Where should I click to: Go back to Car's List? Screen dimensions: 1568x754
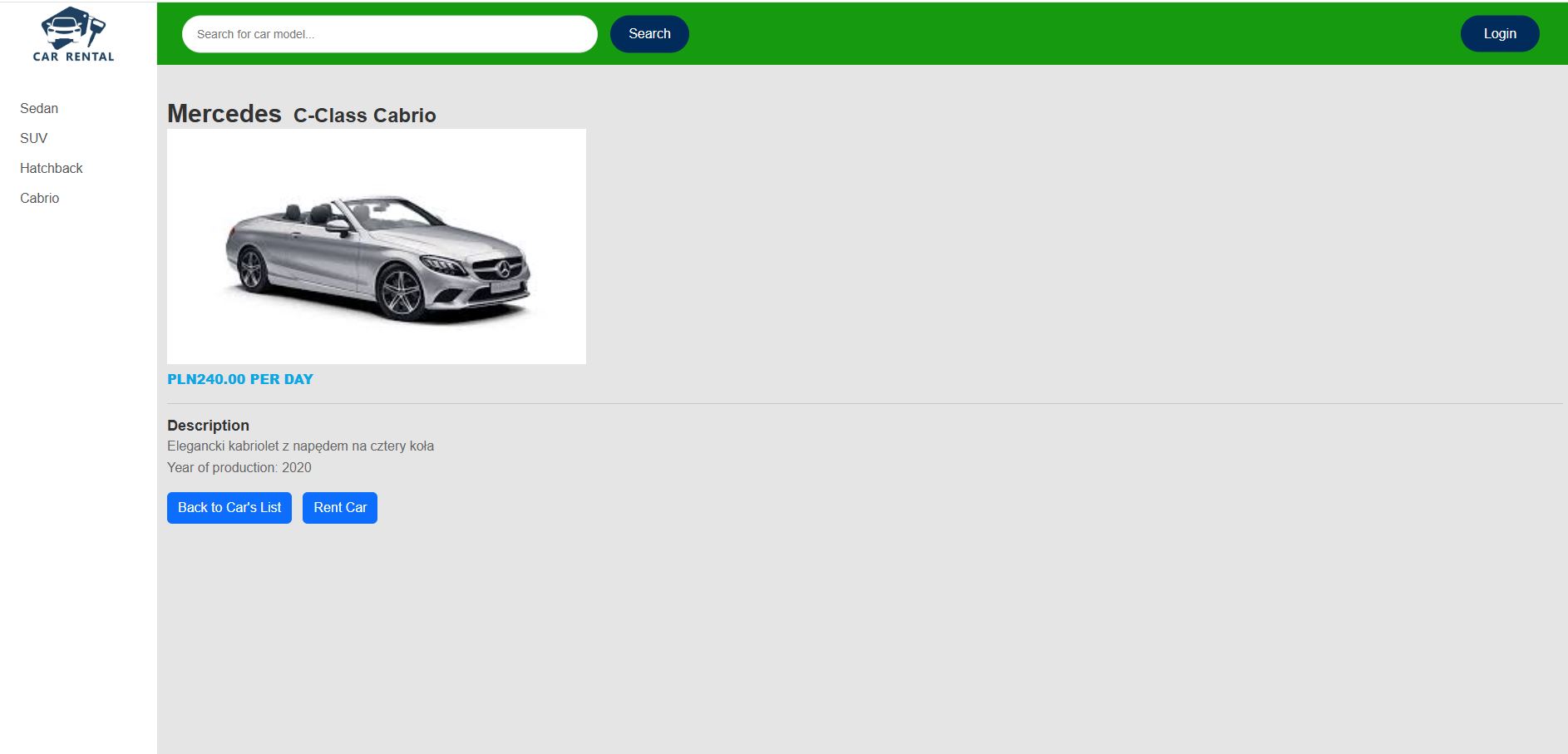pyautogui.click(x=229, y=508)
